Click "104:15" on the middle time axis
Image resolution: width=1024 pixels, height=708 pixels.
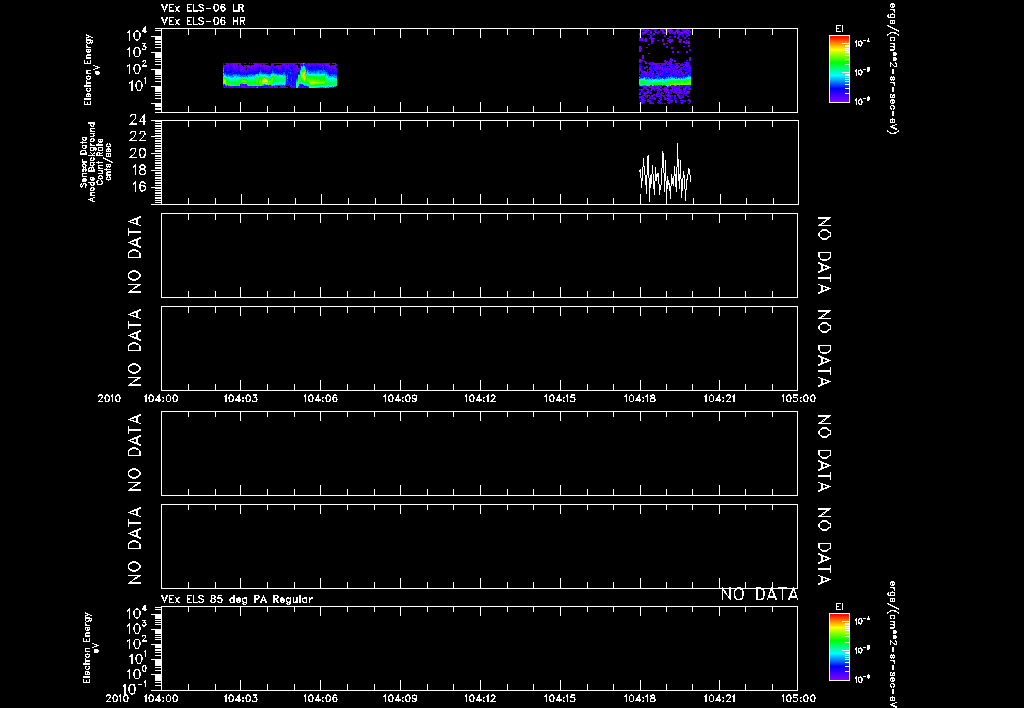click(x=560, y=398)
